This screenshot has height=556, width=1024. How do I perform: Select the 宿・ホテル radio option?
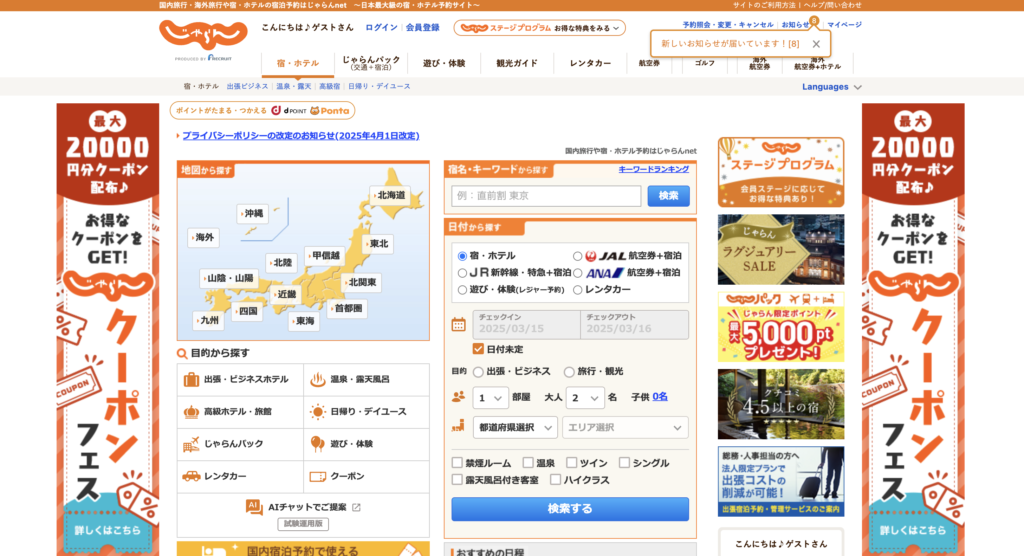(462, 256)
